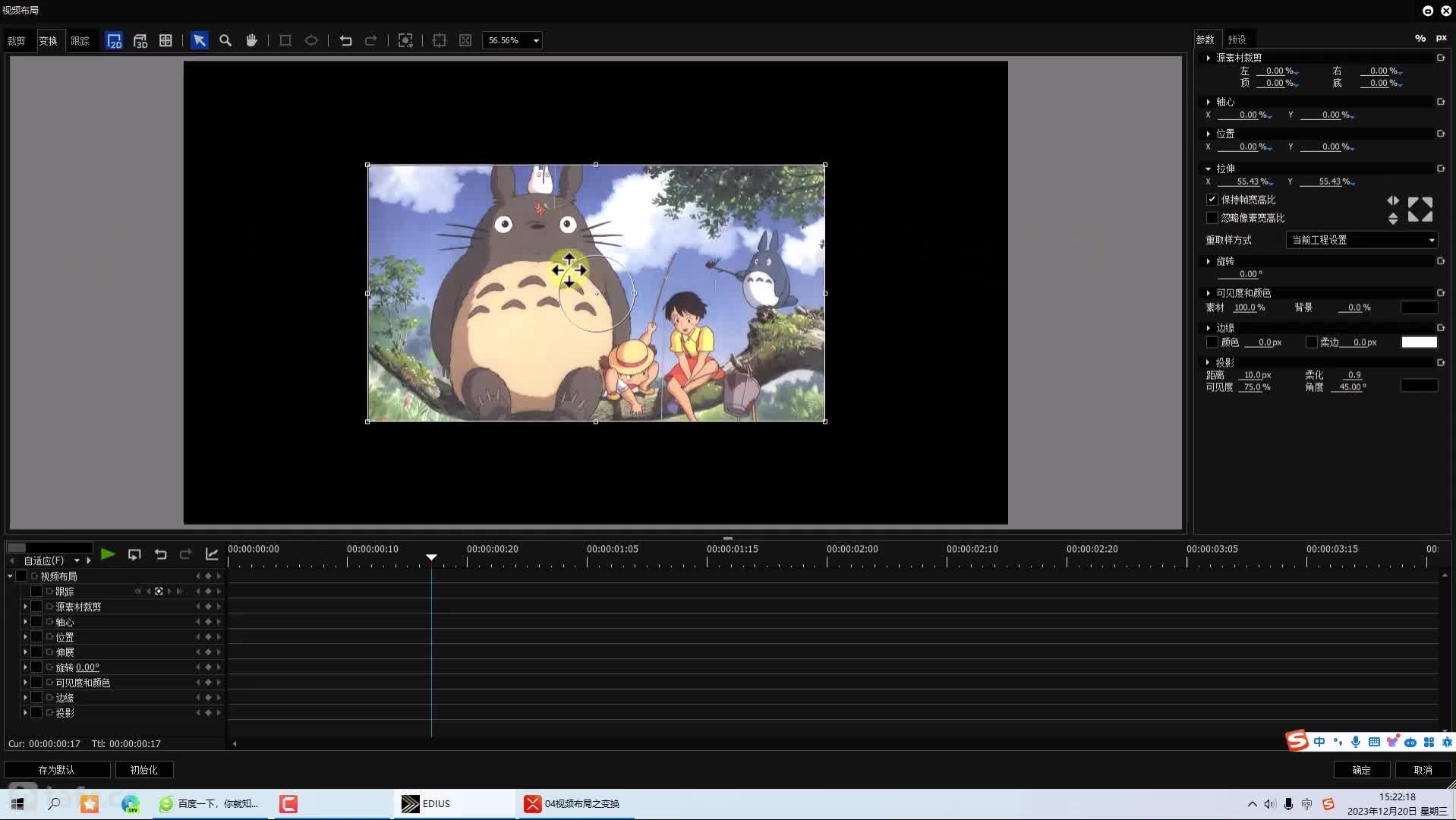Screen dimensions: 1456x820
Task: Expand 可见度和颜色 row in timeline tree
Action: coord(25,683)
